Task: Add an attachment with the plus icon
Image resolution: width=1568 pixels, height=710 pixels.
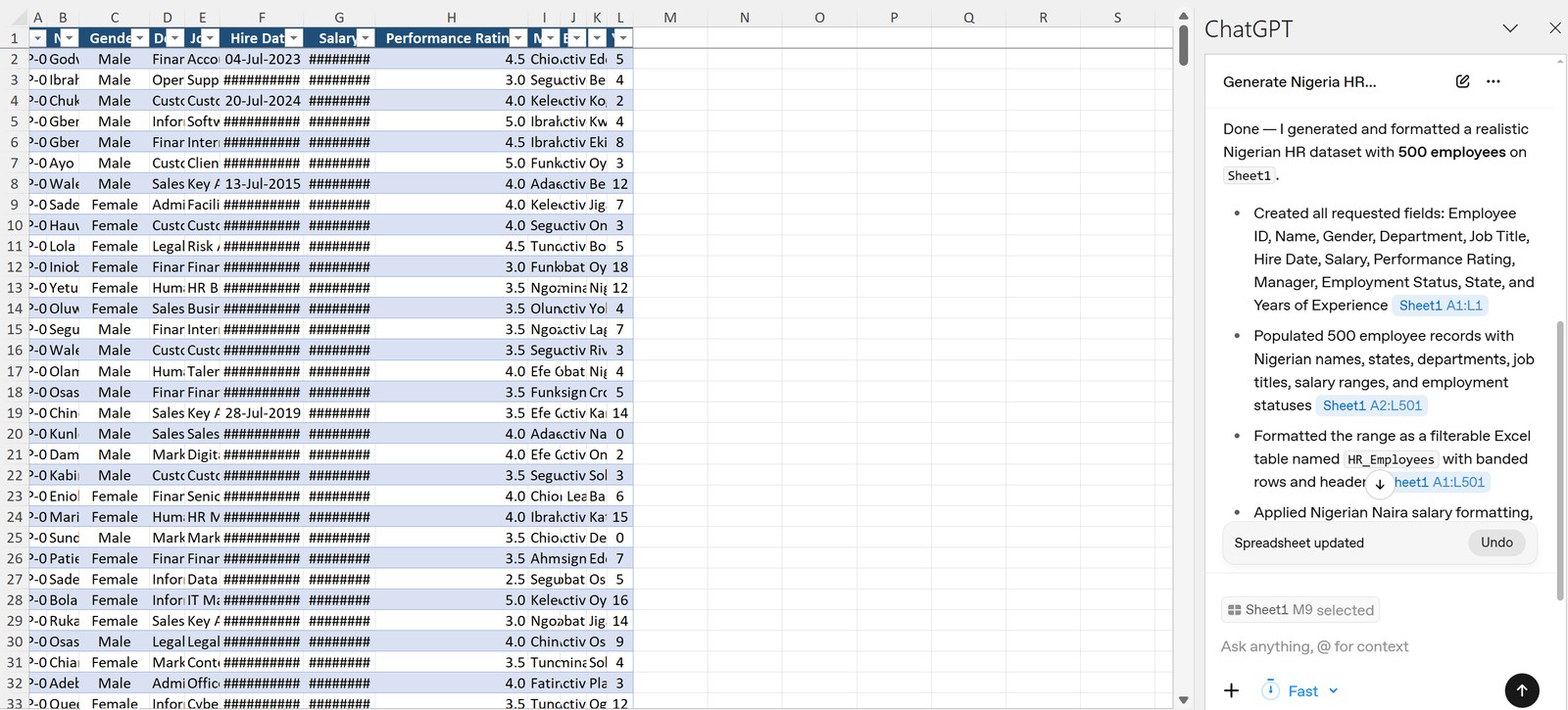Action: (1232, 690)
